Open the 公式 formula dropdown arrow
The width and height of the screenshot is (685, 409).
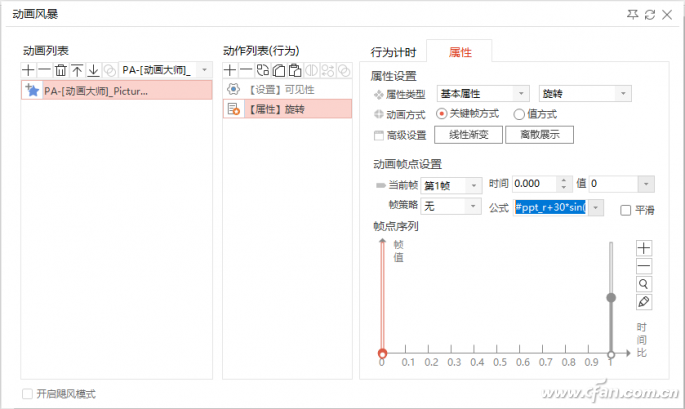click(595, 208)
